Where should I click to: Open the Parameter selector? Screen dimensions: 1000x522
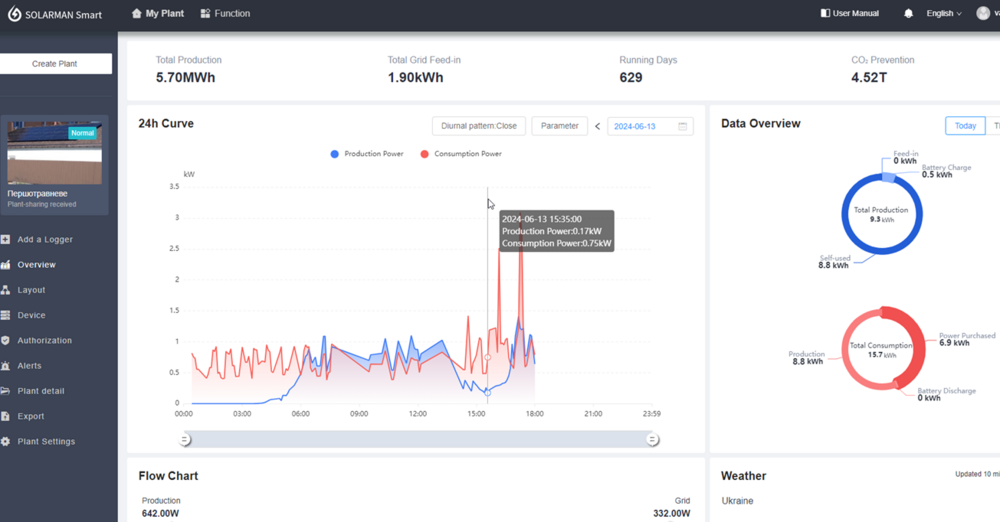coord(559,126)
